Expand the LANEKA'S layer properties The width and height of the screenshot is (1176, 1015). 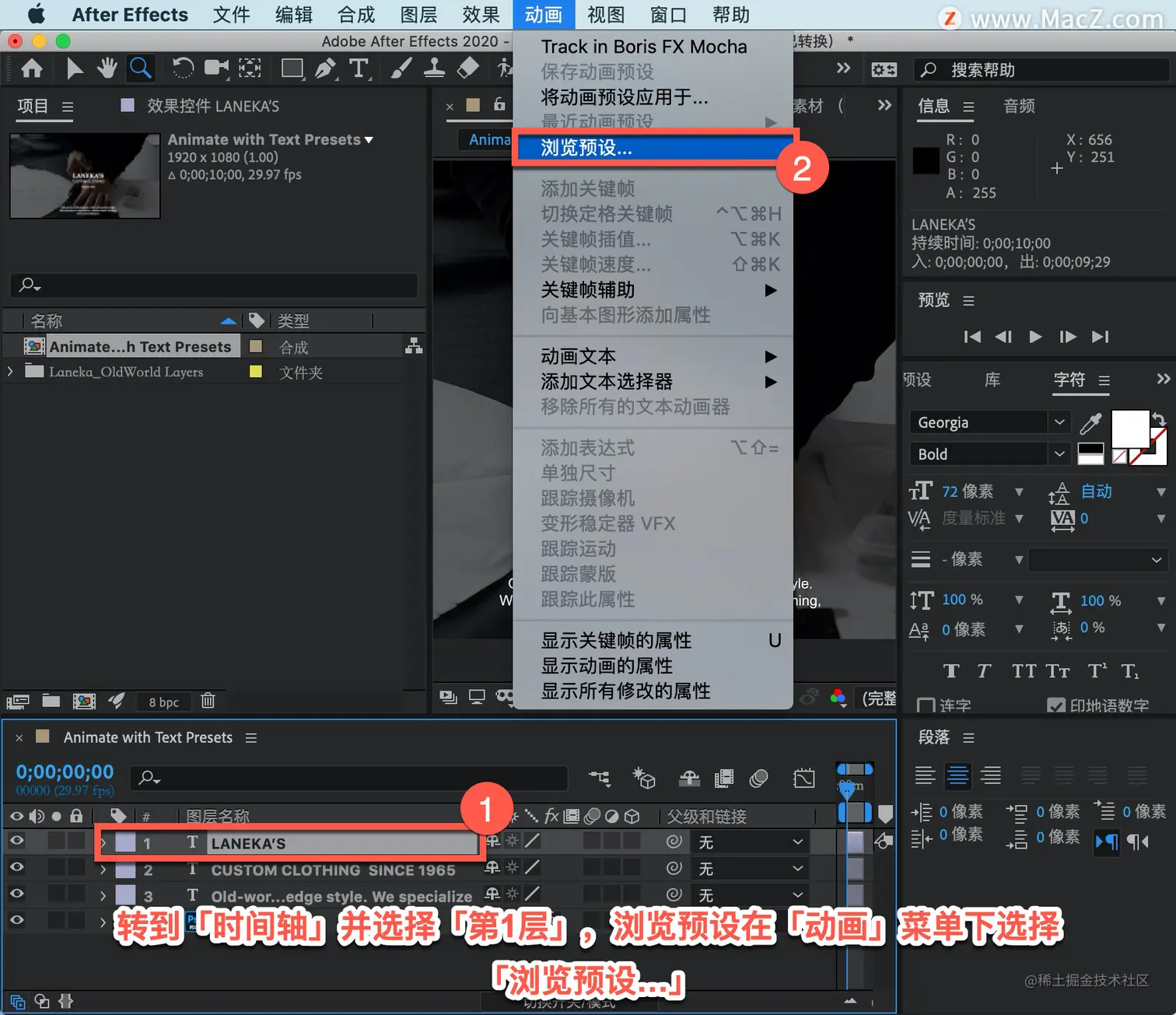(x=103, y=842)
